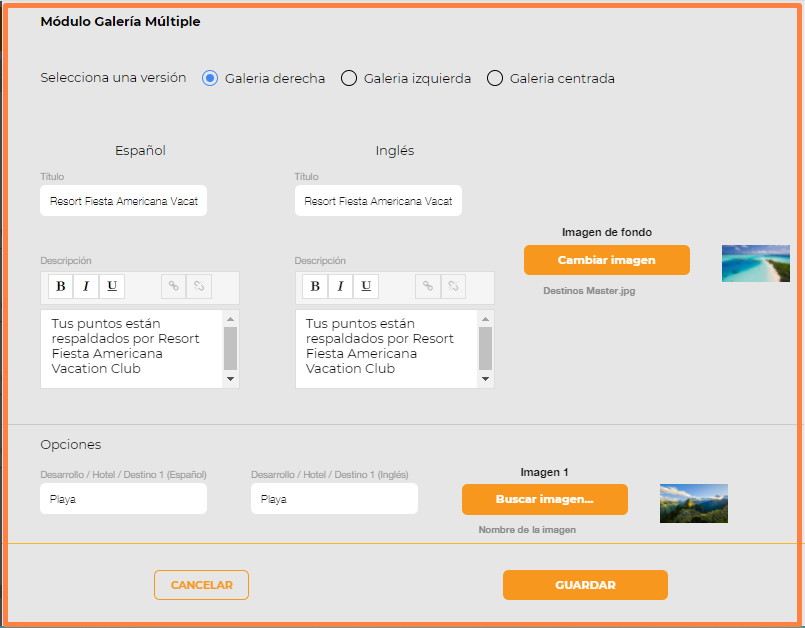Click into Inglés description text area
Viewport: 805px width, 628px height.
click(x=387, y=349)
